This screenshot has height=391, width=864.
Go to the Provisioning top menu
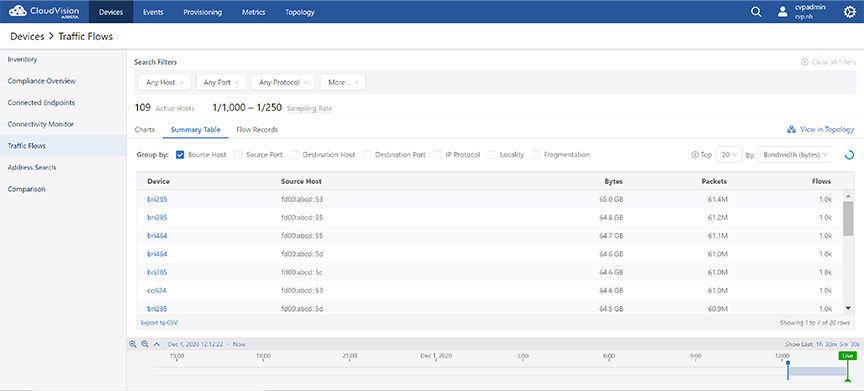coord(203,12)
